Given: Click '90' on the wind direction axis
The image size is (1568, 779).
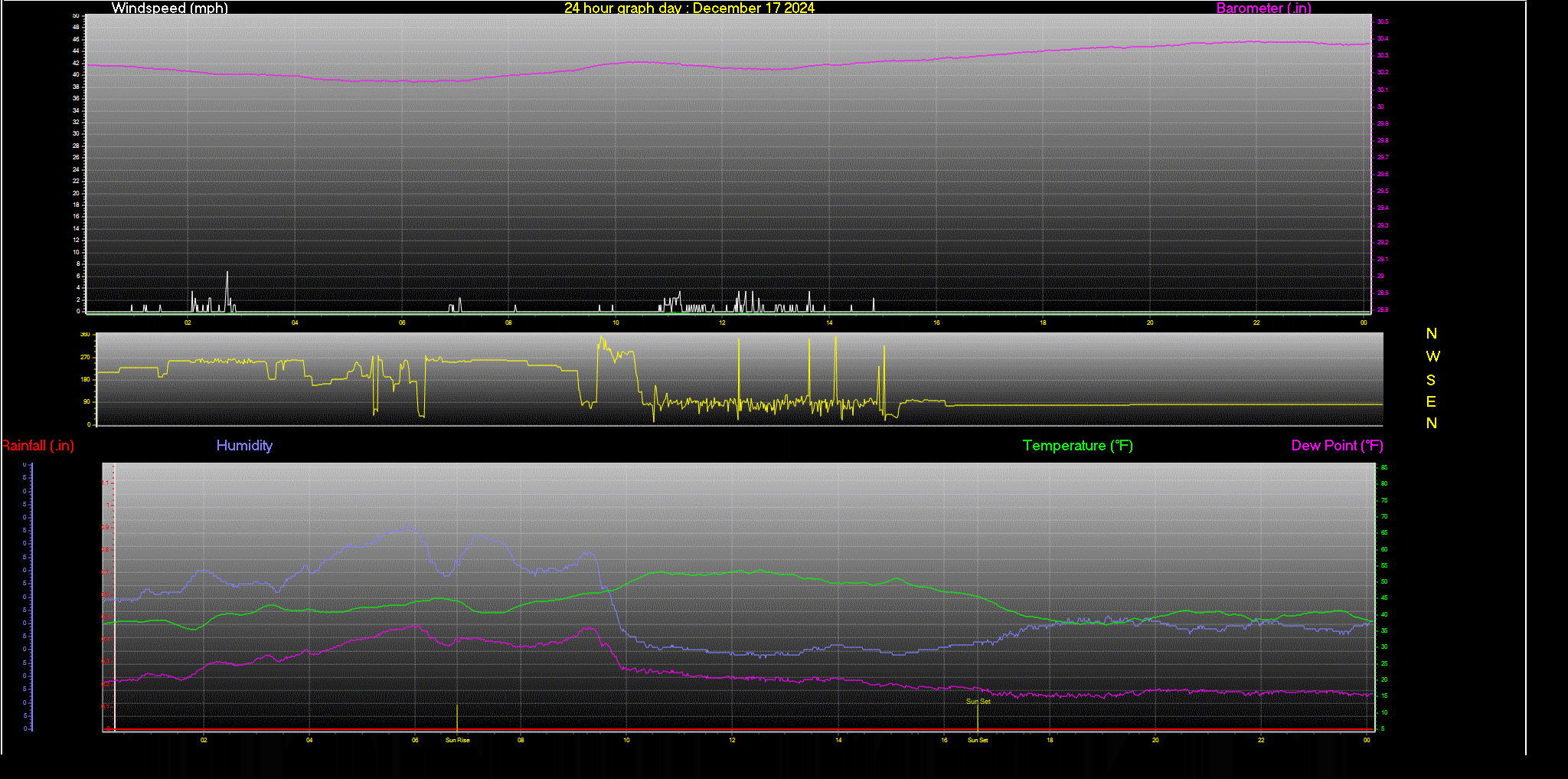Looking at the screenshot, I should tap(87, 401).
